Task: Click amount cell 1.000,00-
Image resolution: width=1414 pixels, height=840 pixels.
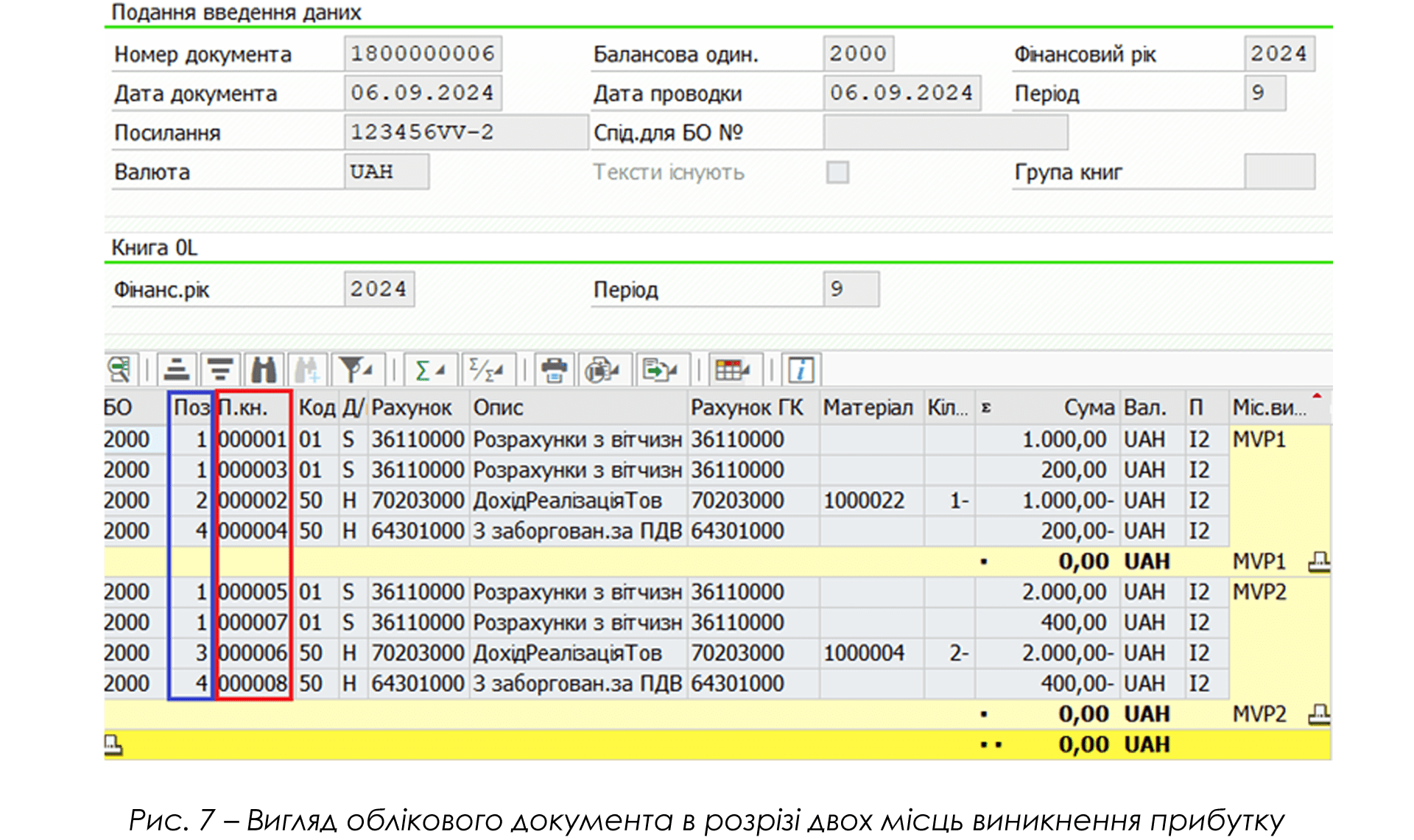Action: pos(1047,501)
